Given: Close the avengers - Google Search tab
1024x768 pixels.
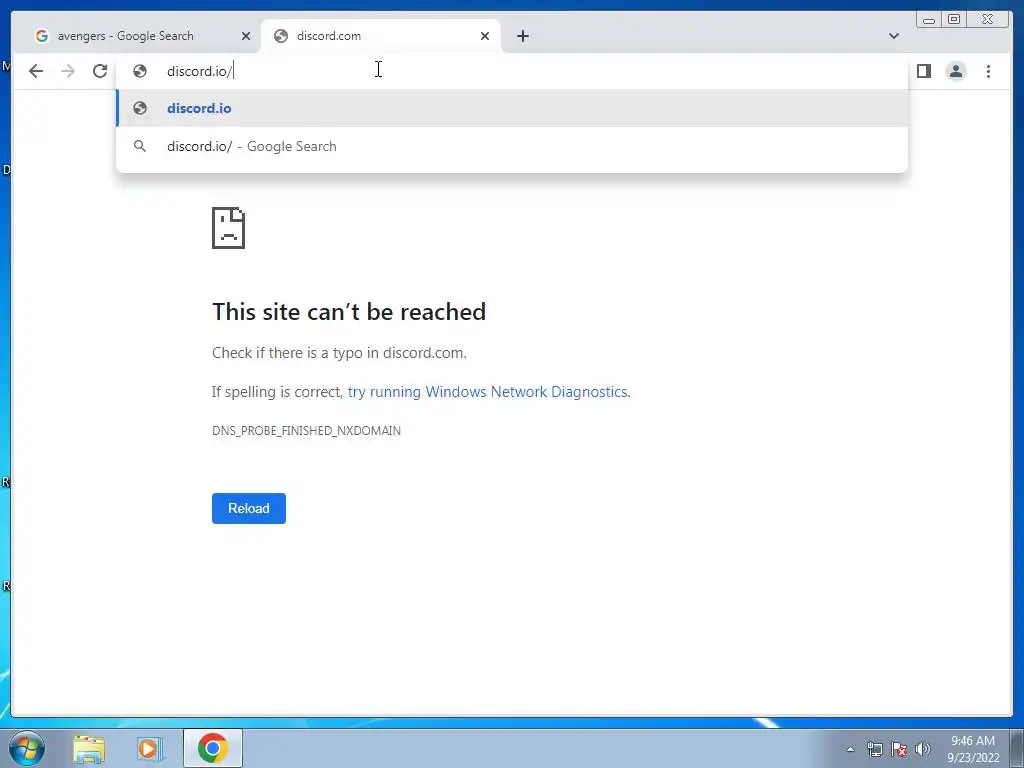Looking at the screenshot, I should (x=246, y=36).
